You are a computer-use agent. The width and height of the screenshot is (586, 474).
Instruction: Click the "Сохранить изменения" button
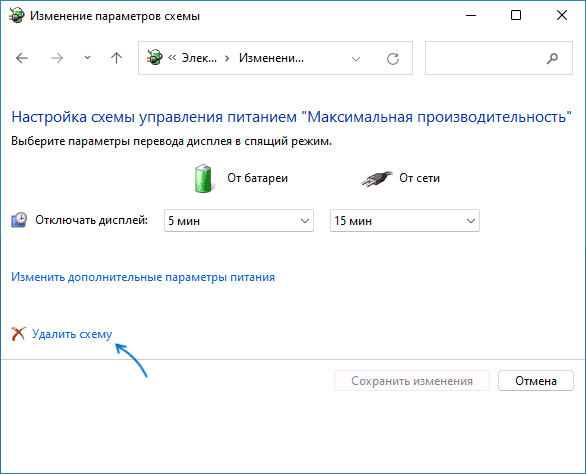pos(412,381)
